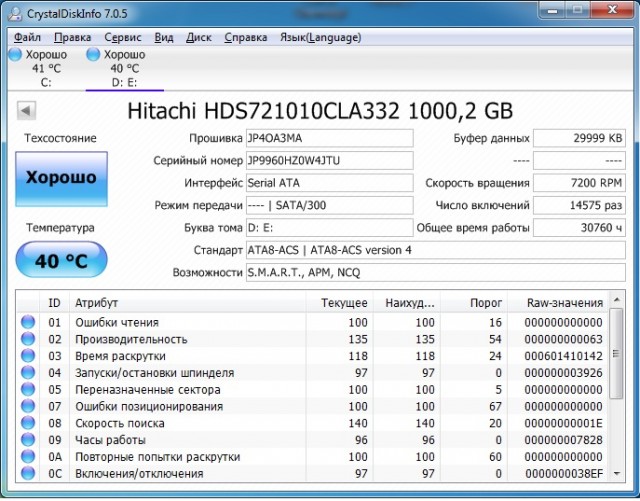
Task: Click the Порог column header
Action: point(474,303)
